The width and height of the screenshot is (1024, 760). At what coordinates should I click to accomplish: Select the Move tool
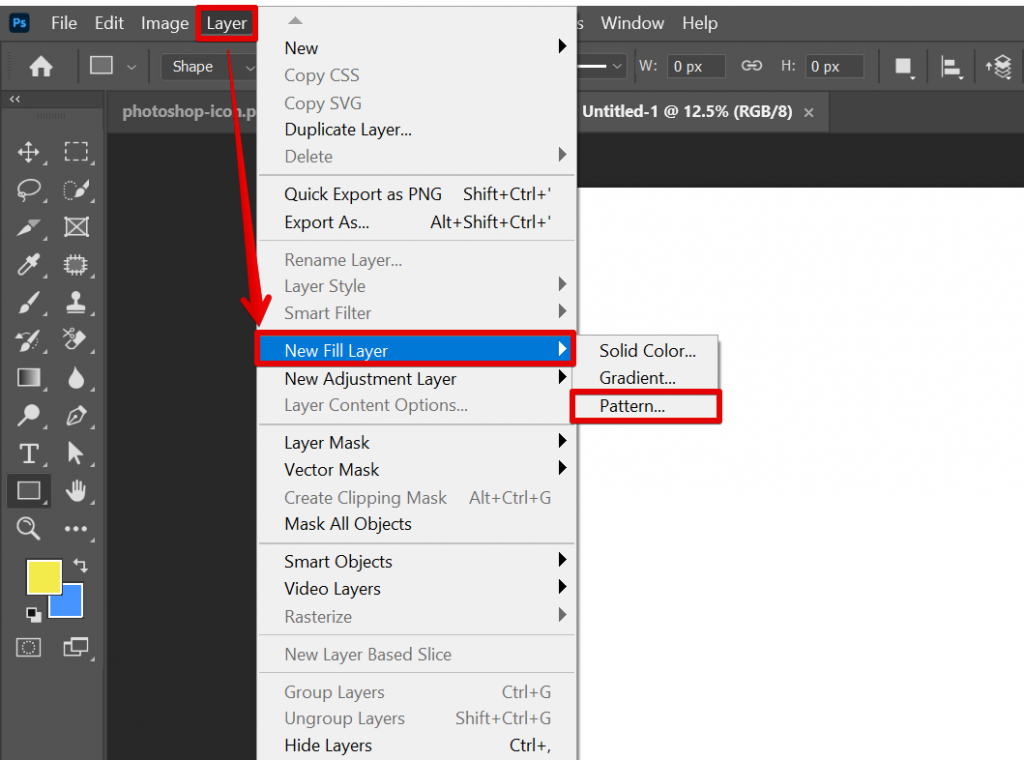pyautogui.click(x=28, y=152)
